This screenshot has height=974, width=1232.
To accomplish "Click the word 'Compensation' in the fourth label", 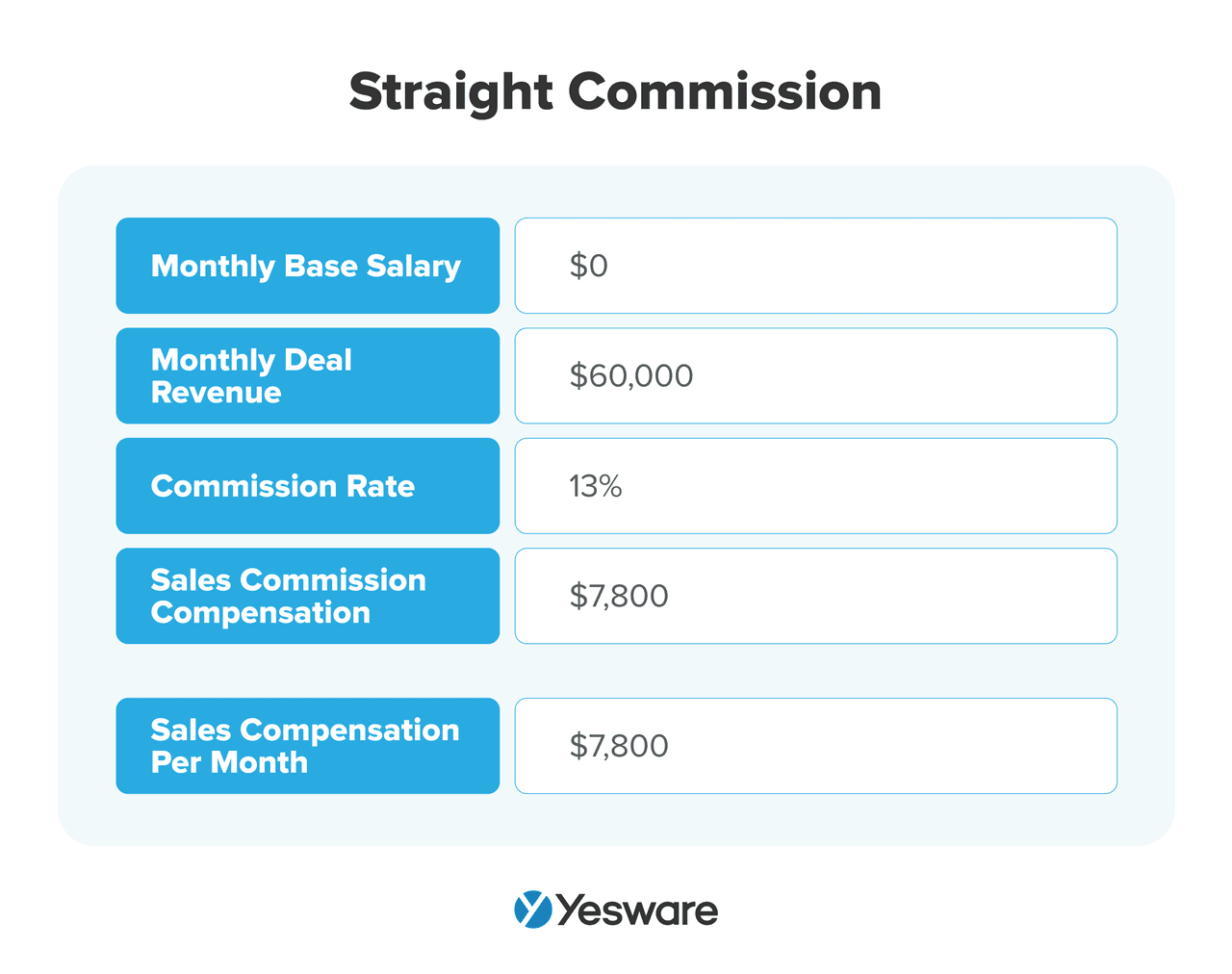I will click(261, 613).
